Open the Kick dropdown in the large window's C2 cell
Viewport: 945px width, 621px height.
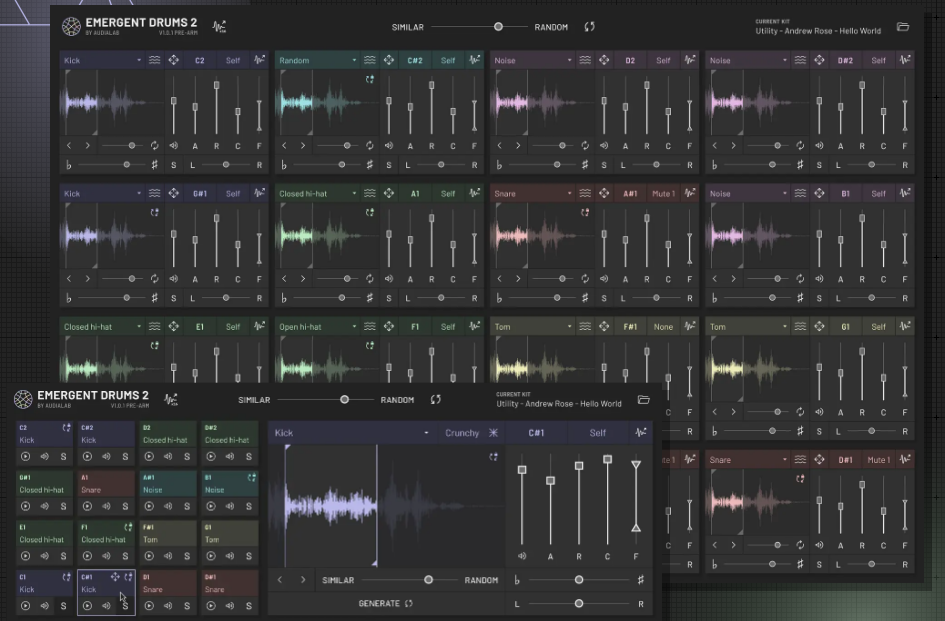102,60
